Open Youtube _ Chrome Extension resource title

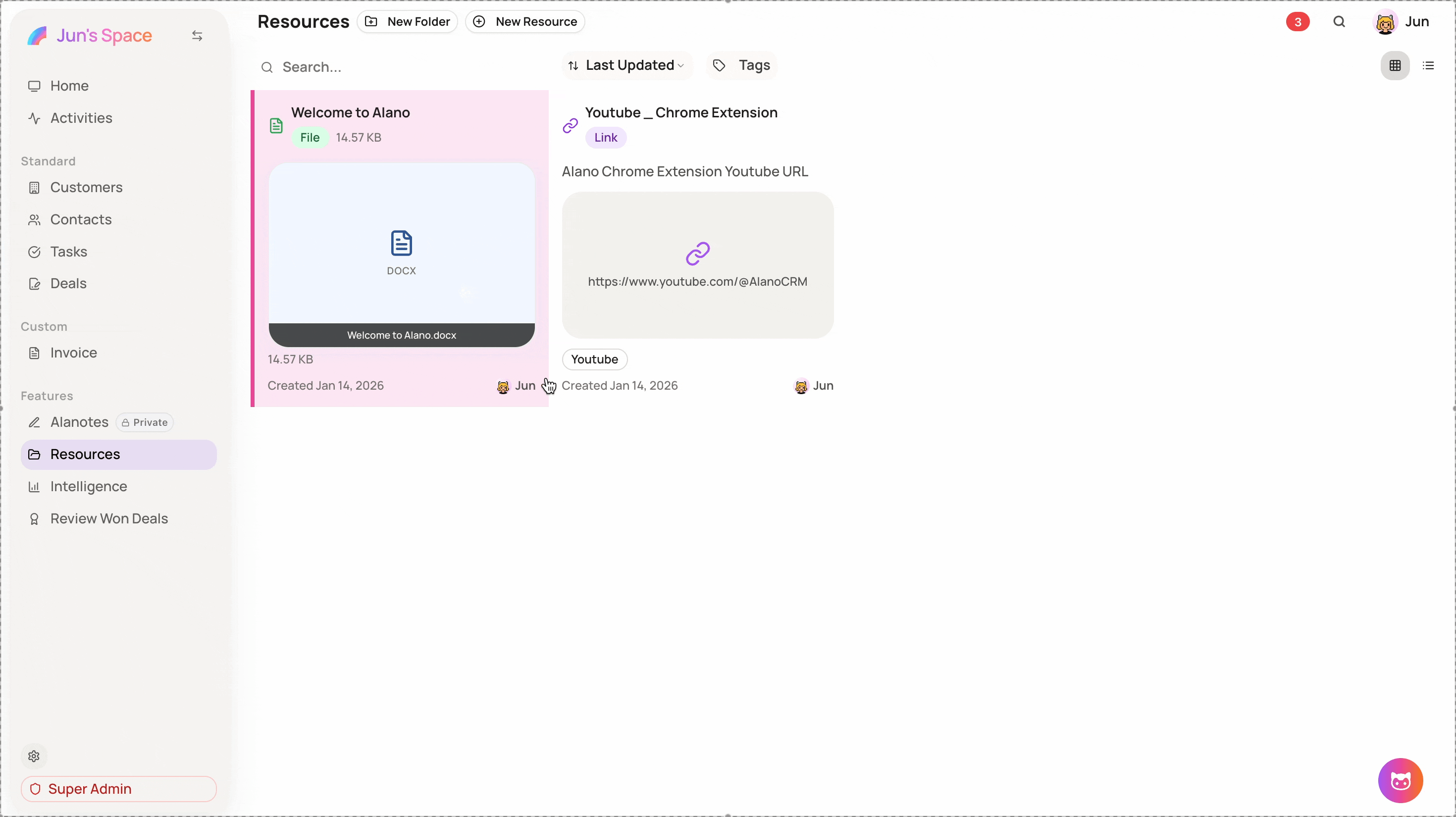point(681,112)
